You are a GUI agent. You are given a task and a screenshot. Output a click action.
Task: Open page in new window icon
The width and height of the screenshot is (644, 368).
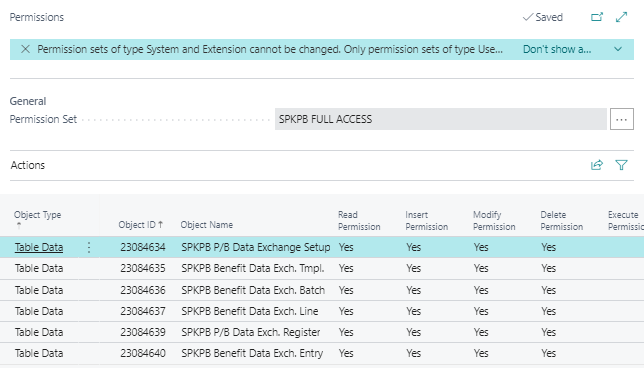coord(597,17)
